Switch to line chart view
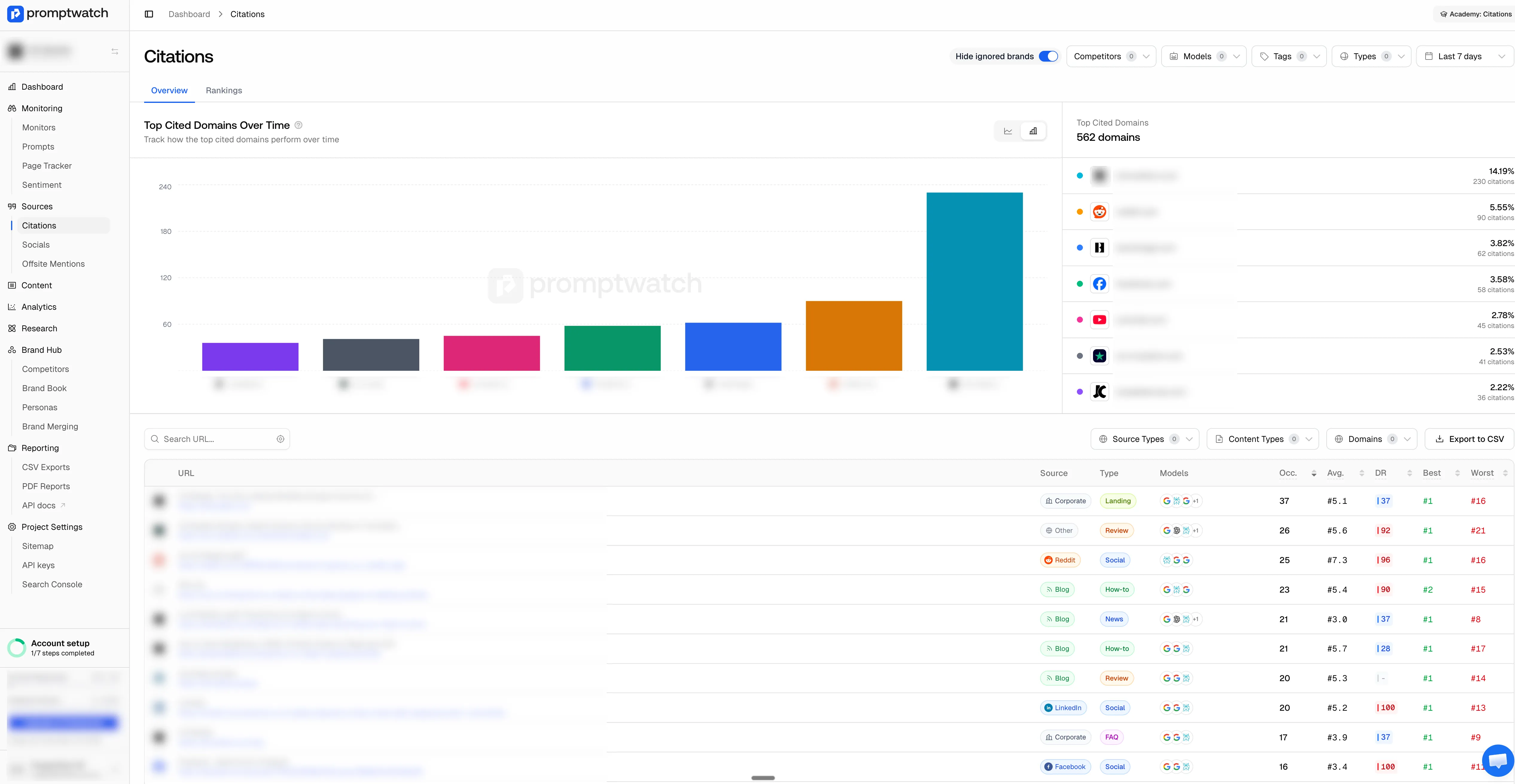The height and width of the screenshot is (784, 1515). pos(1008,131)
